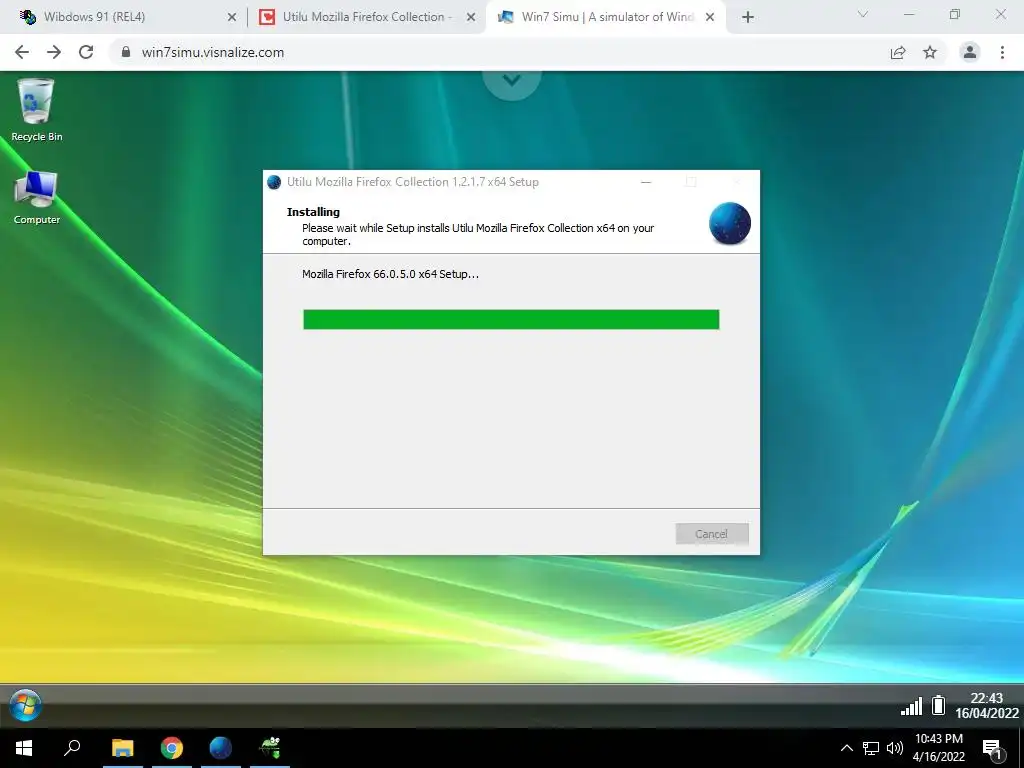Switch to Chrome in taskbar
This screenshot has width=1024, height=768.
tap(172, 748)
